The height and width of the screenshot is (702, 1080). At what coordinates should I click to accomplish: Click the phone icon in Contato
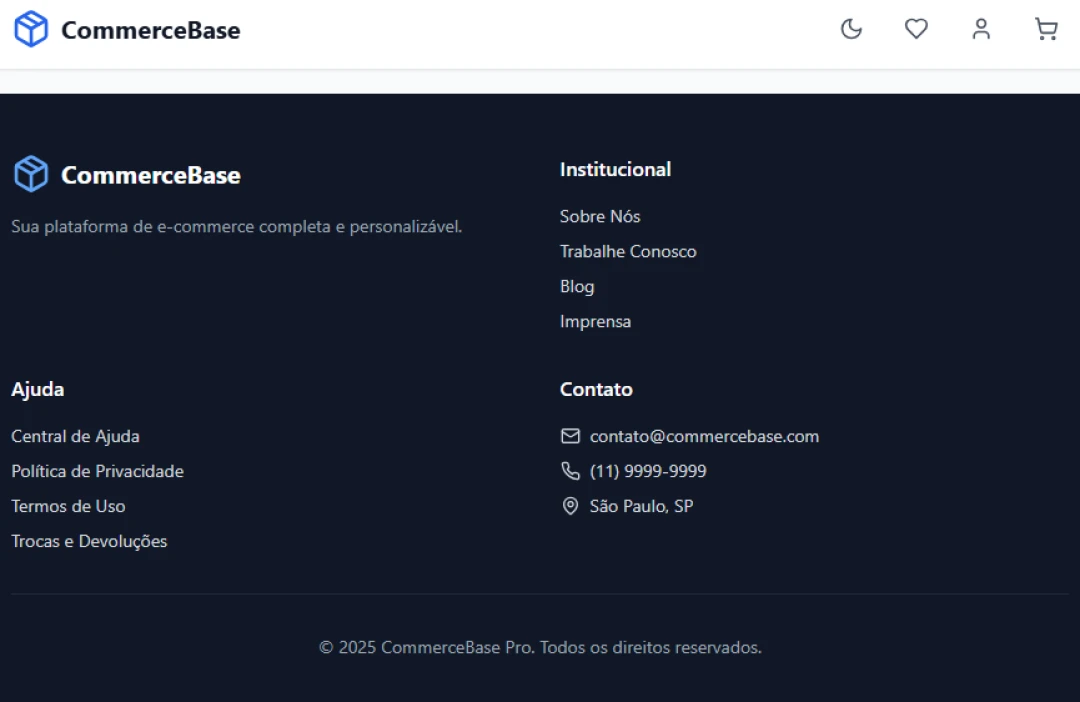pos(570,471)
